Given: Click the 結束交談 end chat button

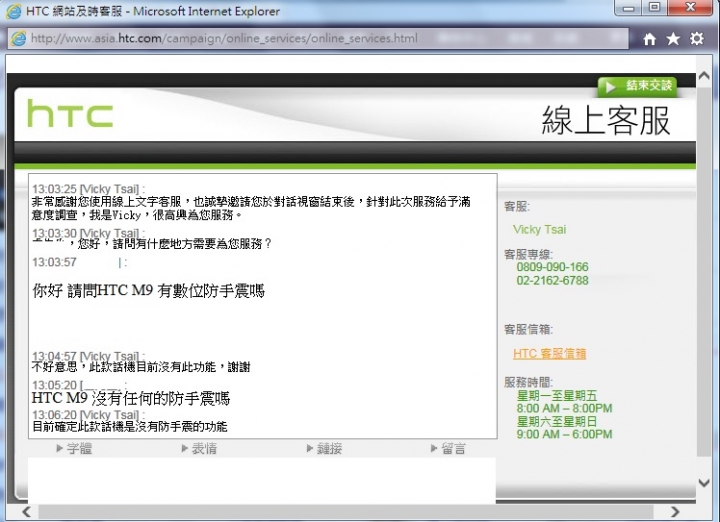Looking at the screenshot, I should click(637, 86).
